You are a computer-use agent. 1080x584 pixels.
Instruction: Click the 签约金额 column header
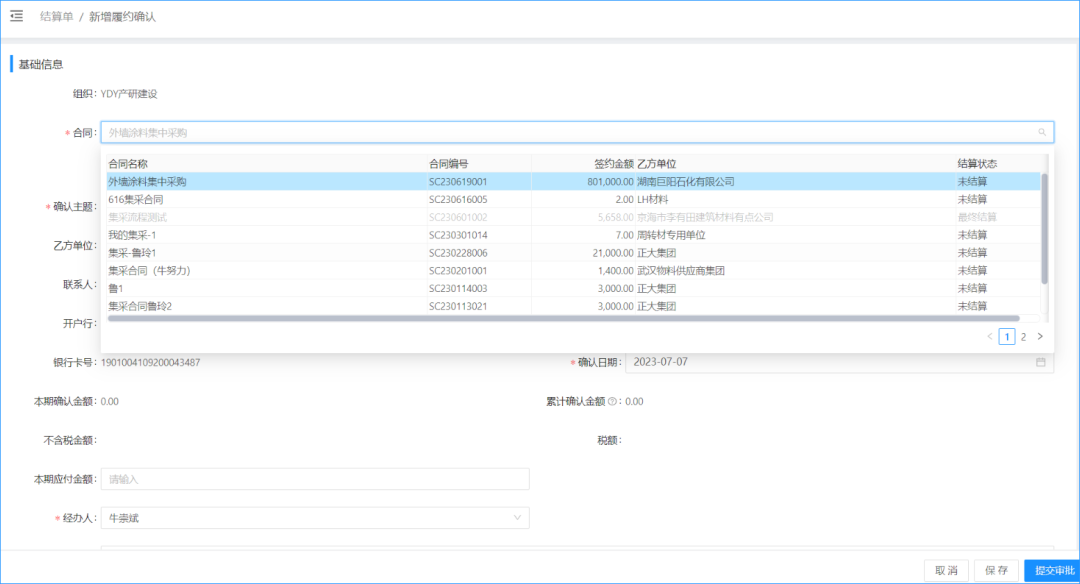614,164
